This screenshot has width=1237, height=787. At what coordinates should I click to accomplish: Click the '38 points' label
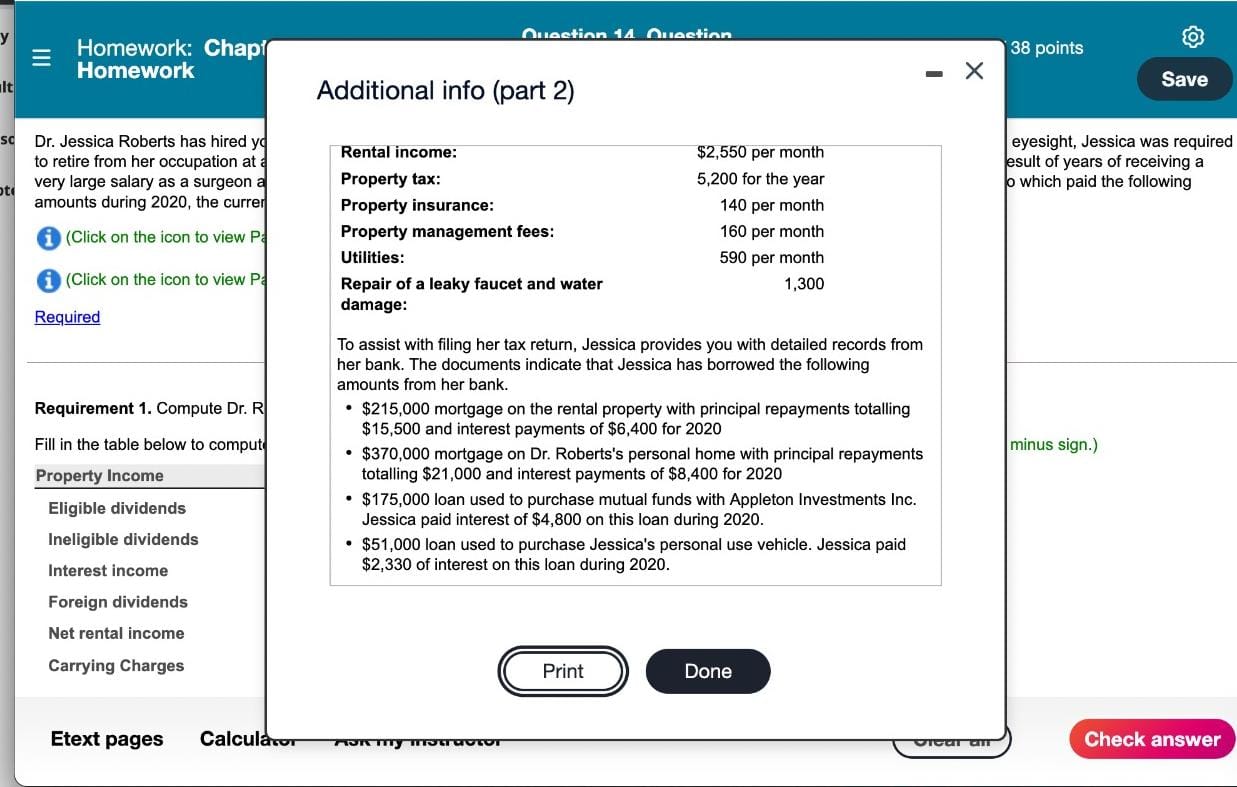coord(1047,48)
